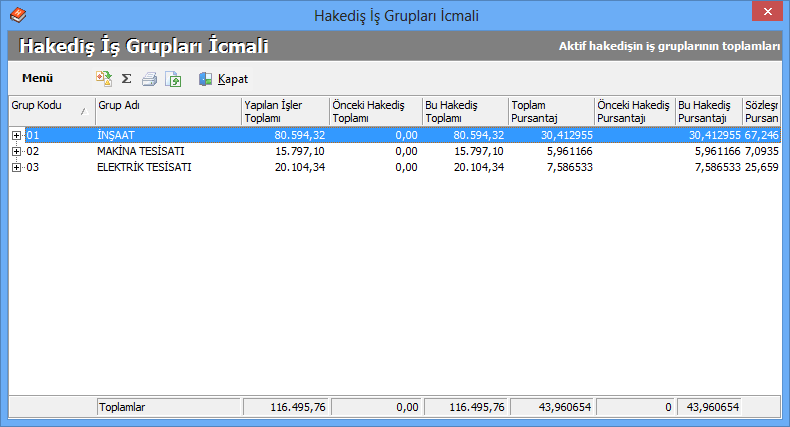Expand the 02 MAKİNA TESİSATI group
This screenshot has height=427, width=790.
point(16,151)
